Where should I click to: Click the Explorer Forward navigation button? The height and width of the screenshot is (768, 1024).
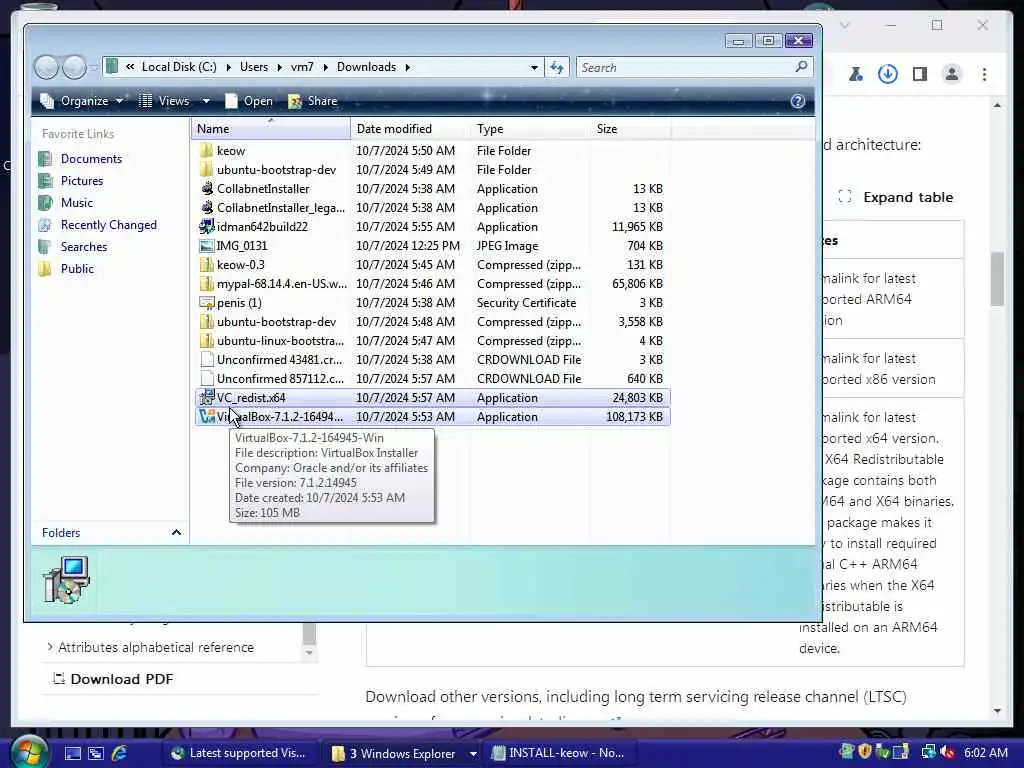tap(74, 67)
